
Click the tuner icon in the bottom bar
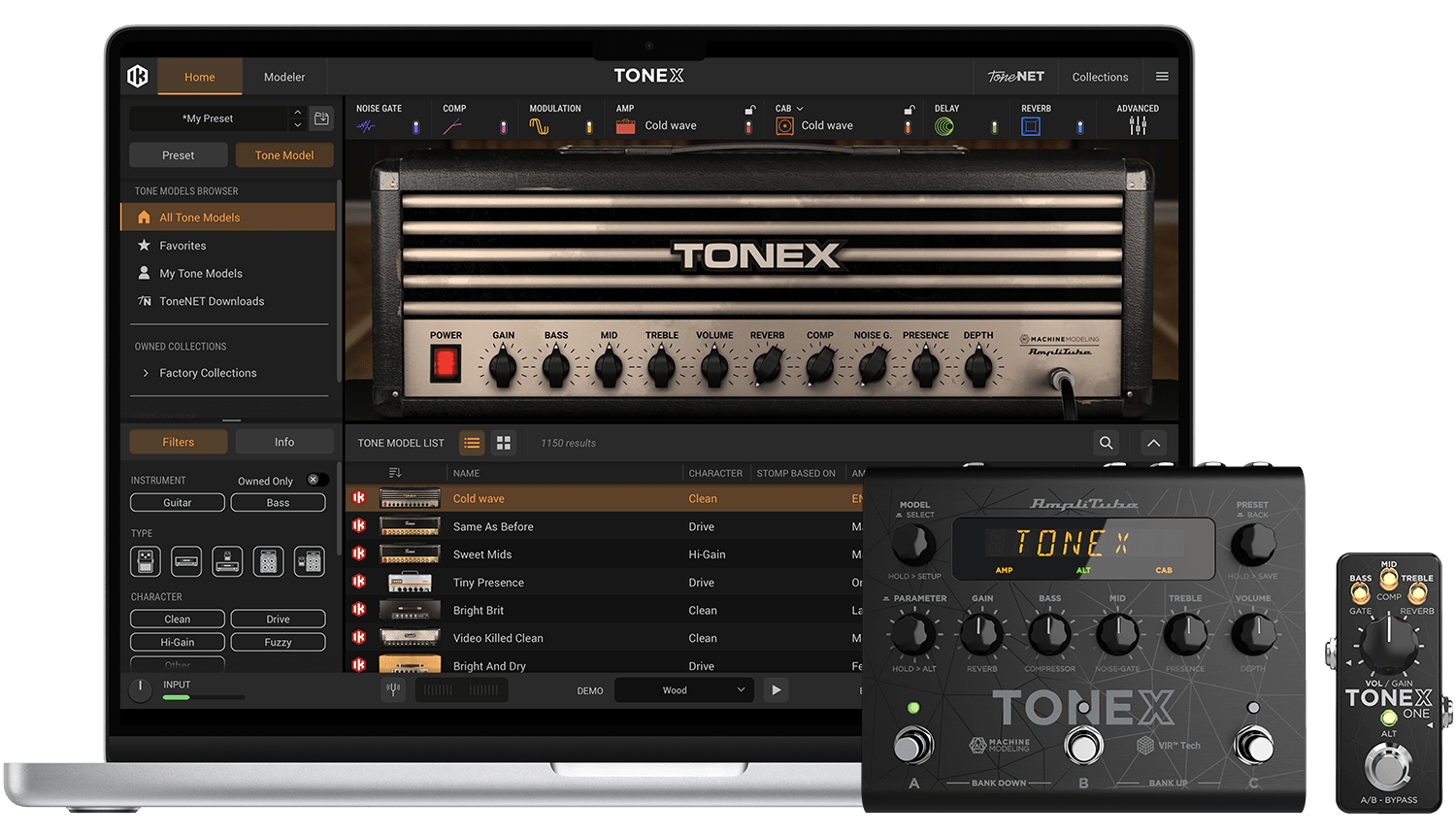(395, 689)
